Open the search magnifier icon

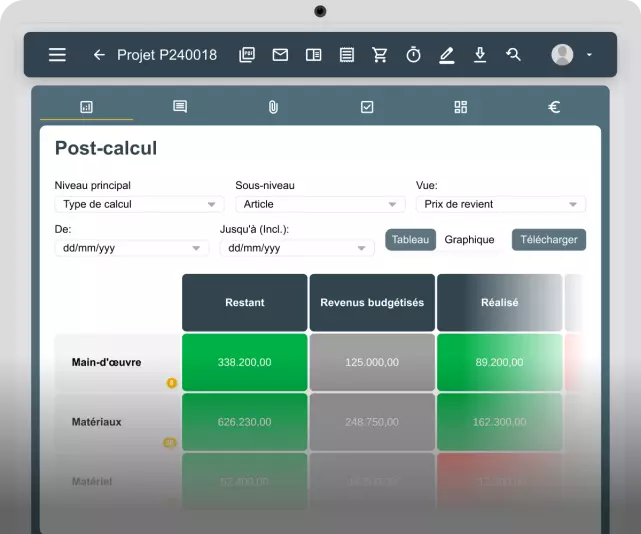513,55
